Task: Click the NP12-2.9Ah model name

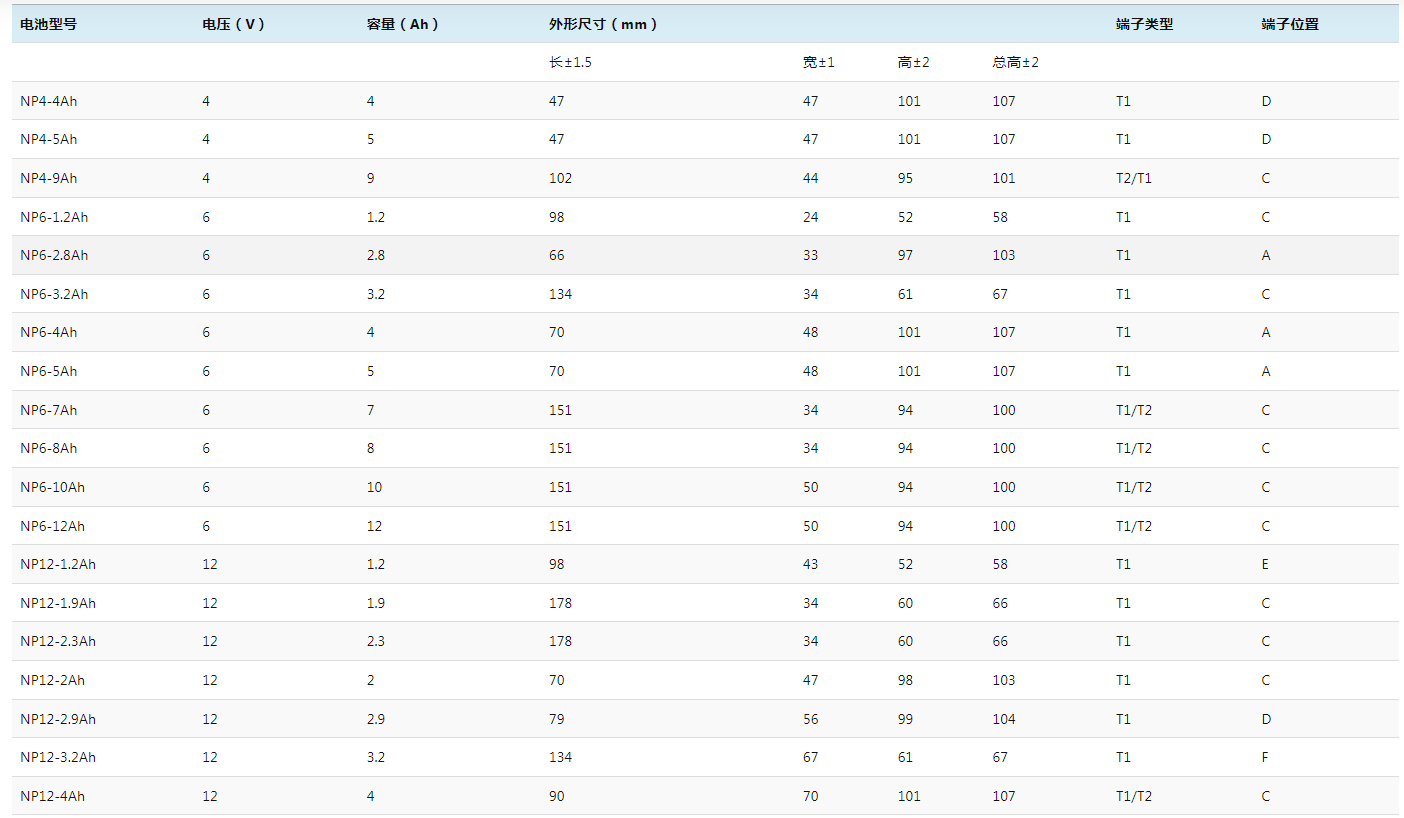Action: point(58,719)
